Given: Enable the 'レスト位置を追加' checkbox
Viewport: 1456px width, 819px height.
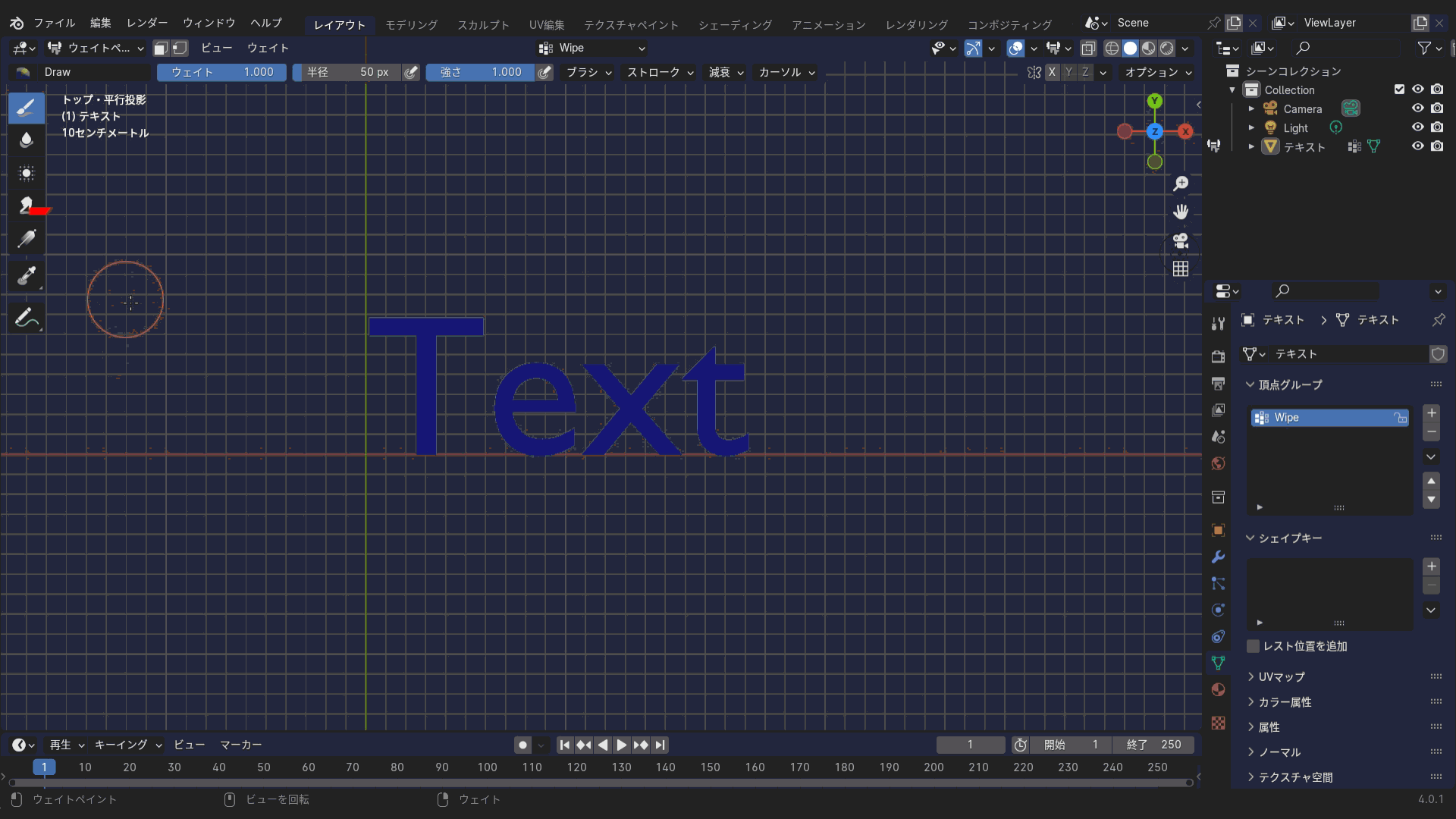Looking at the screenshot, I should coord(1254,646).
